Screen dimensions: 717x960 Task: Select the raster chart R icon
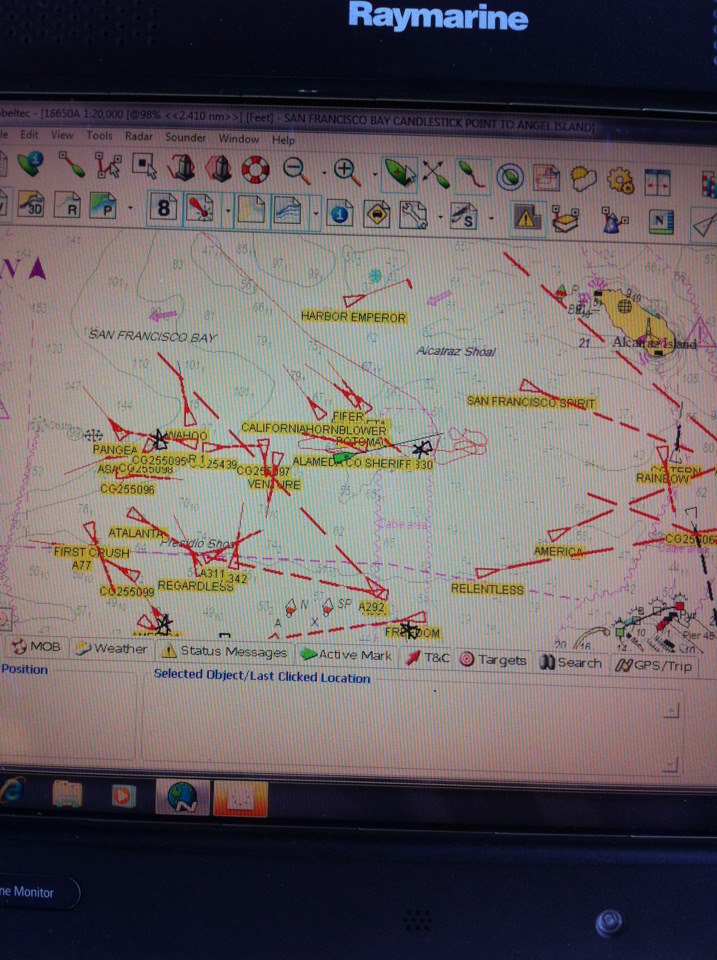68,205
